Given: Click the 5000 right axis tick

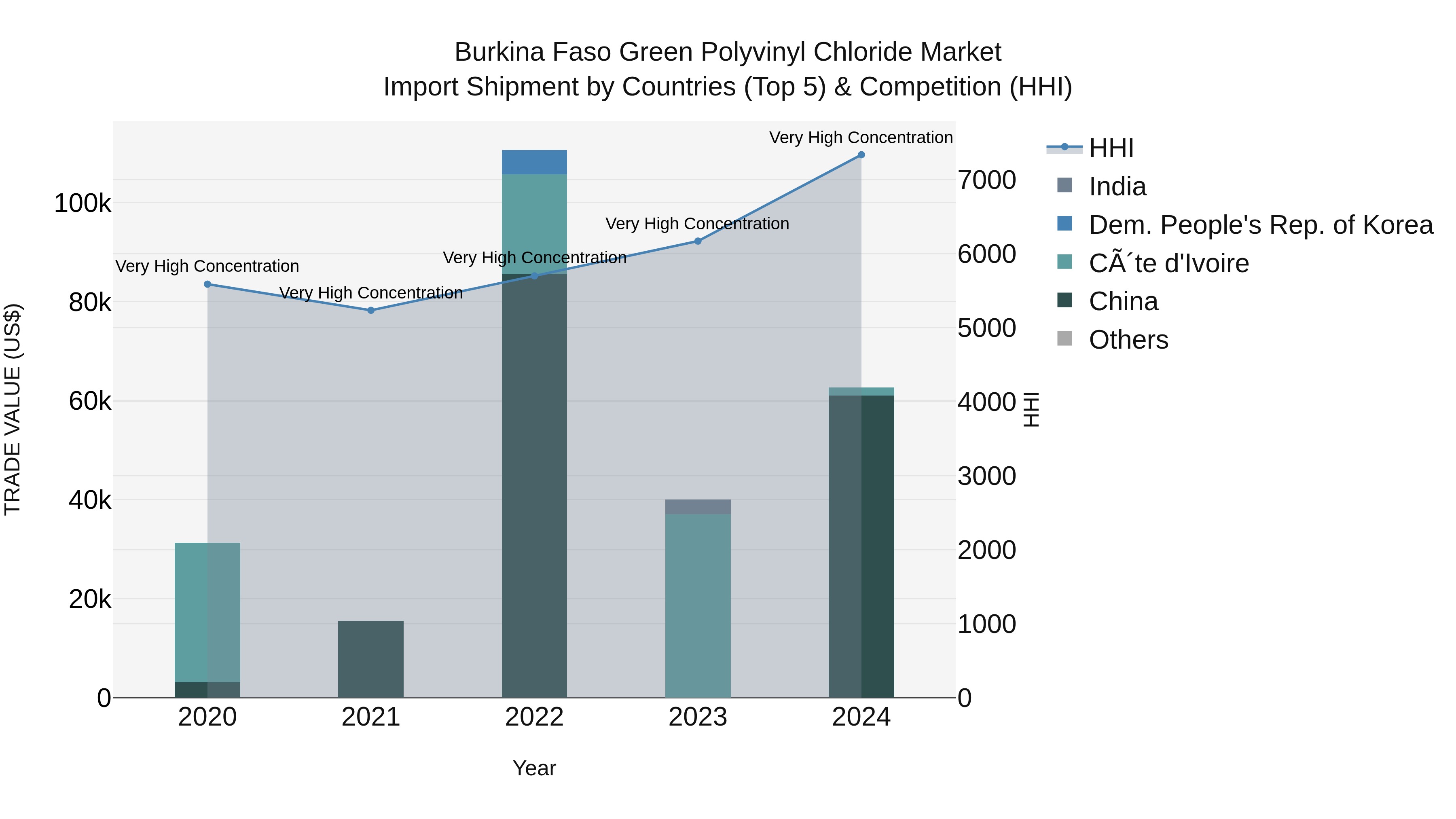Looking at the screenshot, I should [x=987, y=328].
